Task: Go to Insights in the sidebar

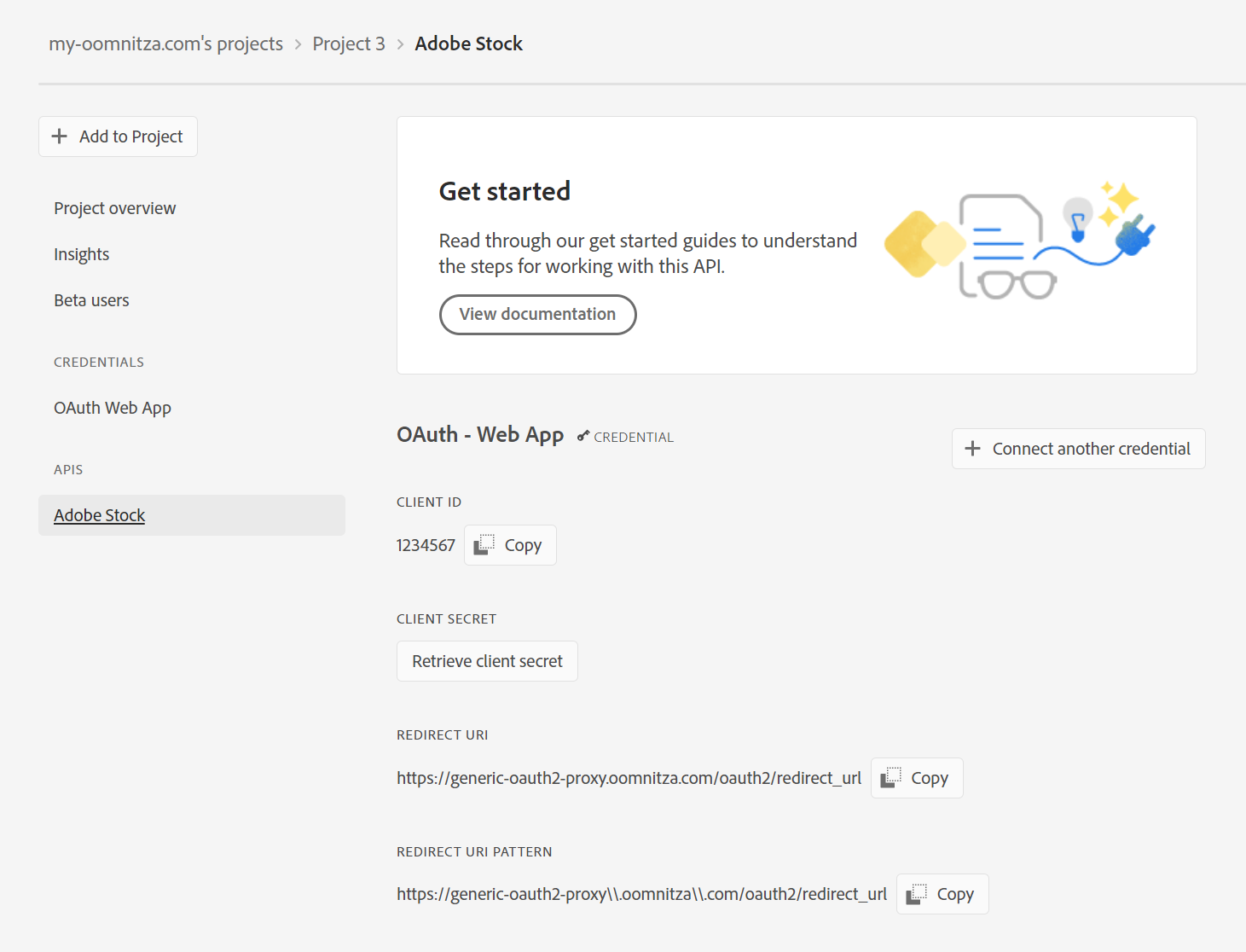Action: point(81,254)
